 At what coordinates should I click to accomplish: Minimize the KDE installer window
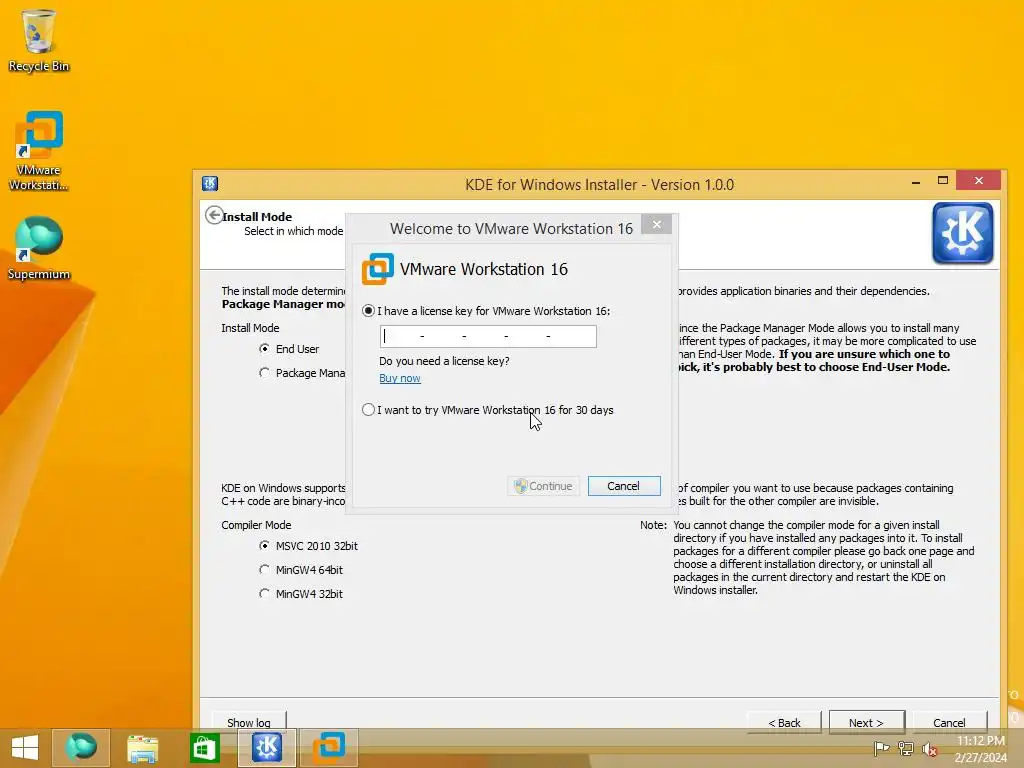(916, 181)
